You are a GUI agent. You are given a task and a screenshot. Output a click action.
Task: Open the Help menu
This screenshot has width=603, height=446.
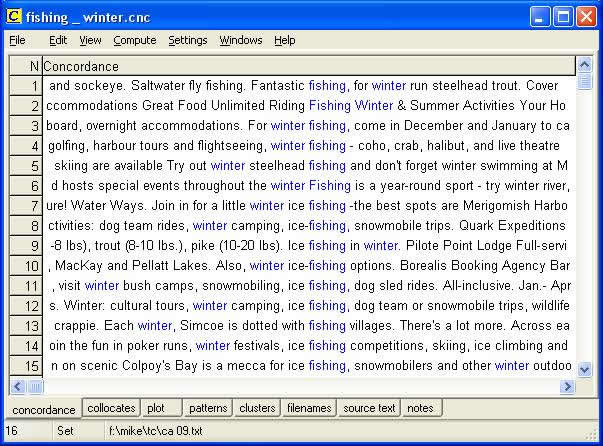(285, 40)
